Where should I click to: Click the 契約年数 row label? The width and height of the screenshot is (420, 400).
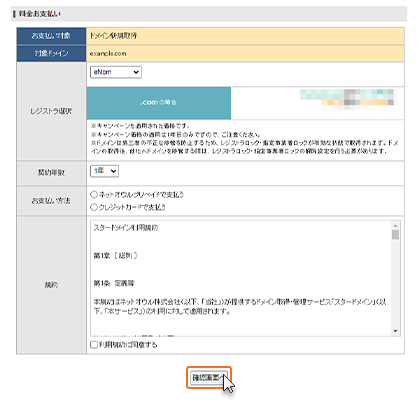[x=51, y=173]
